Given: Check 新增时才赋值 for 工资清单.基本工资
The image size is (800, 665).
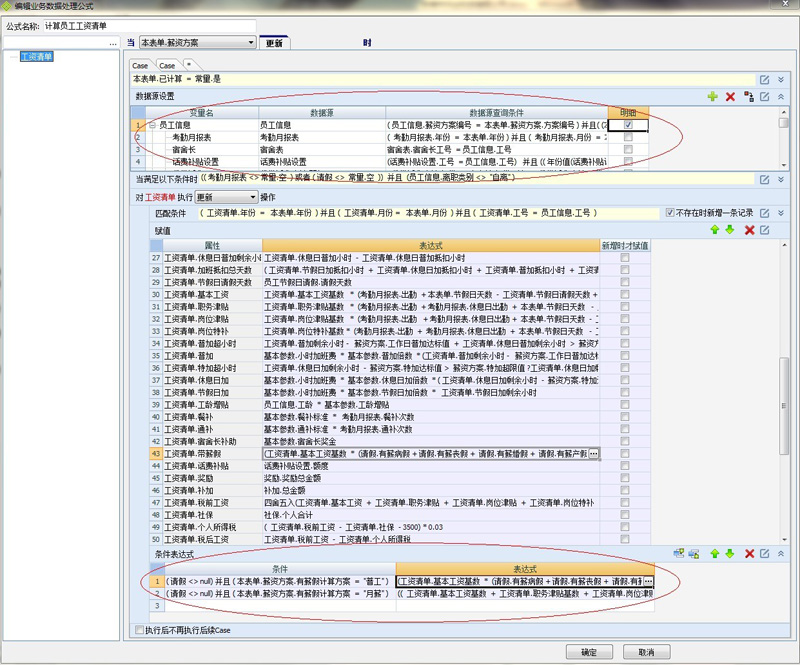Looking at the screenshot, I should [x=624, y=294].
